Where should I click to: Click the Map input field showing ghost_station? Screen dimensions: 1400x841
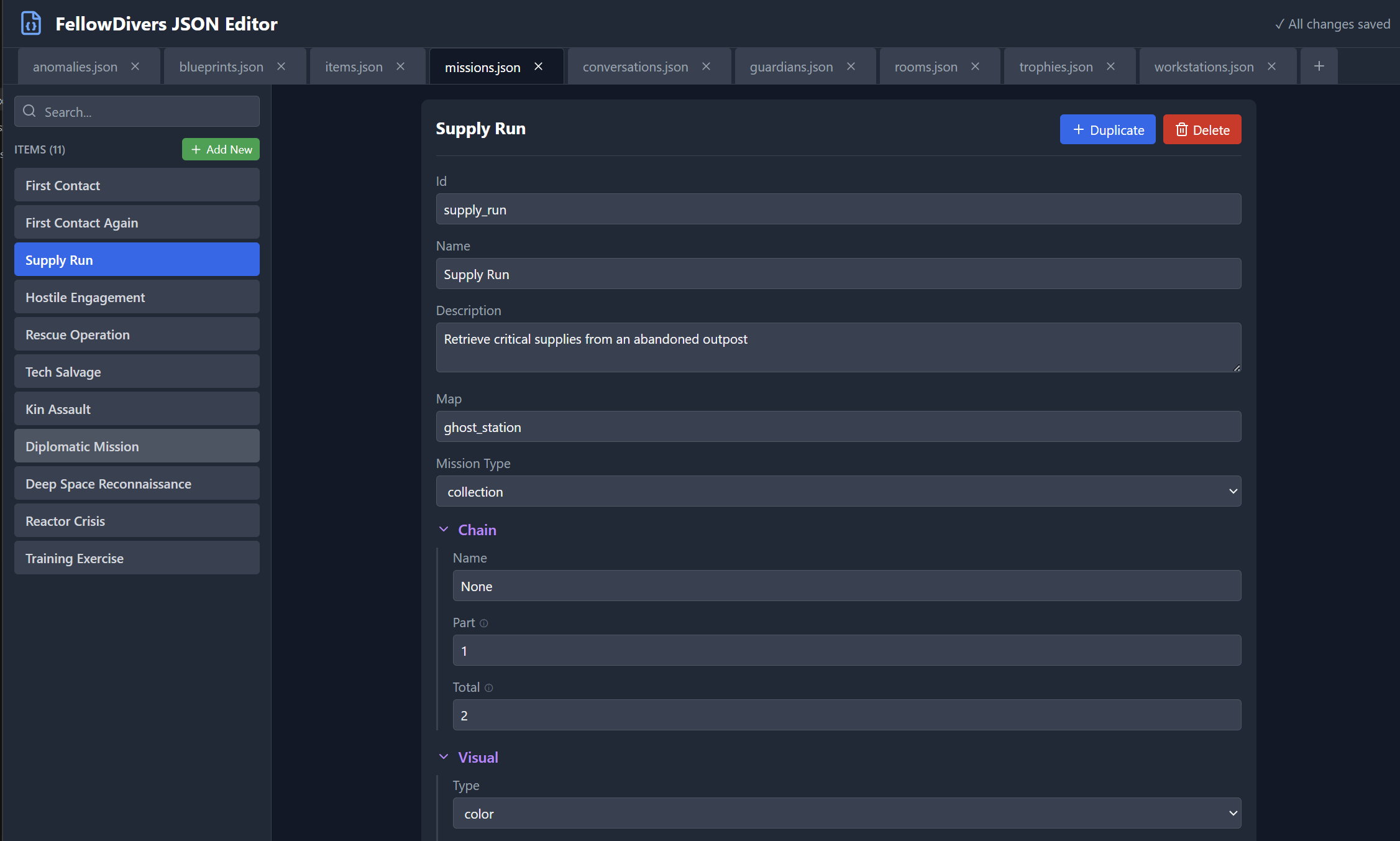(838, 426)
